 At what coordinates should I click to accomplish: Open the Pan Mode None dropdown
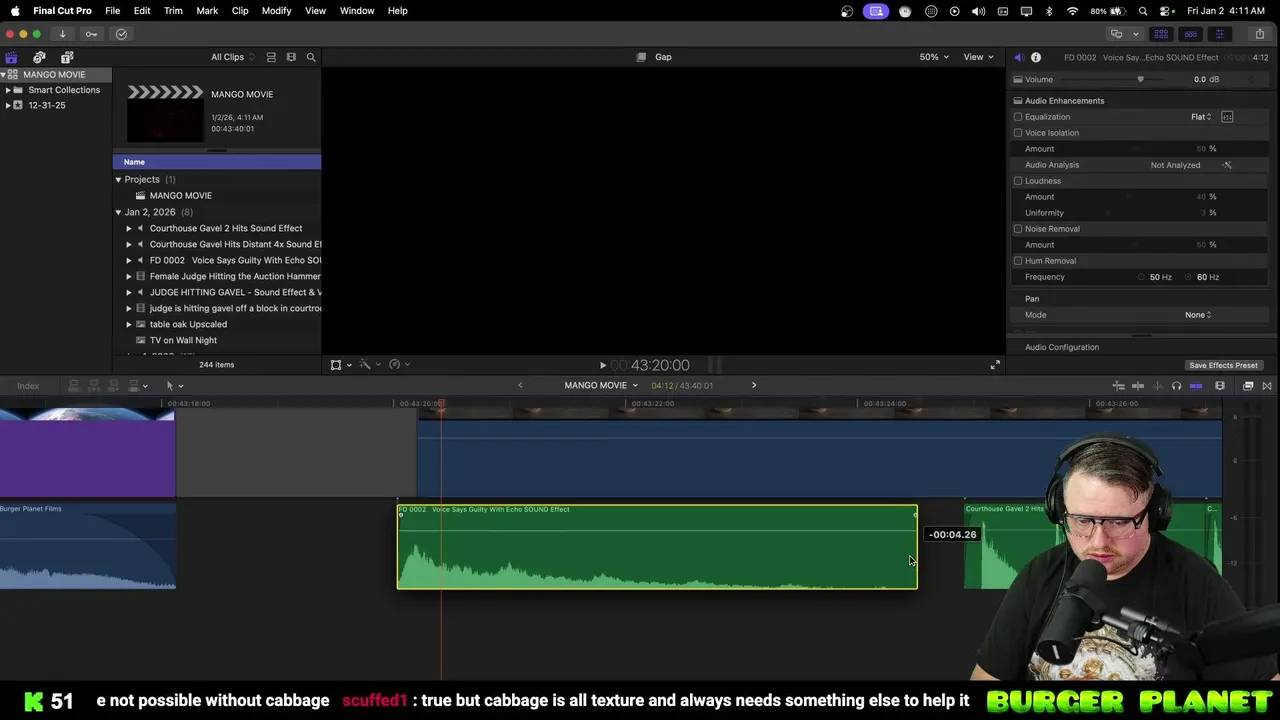coord(1198,315)
